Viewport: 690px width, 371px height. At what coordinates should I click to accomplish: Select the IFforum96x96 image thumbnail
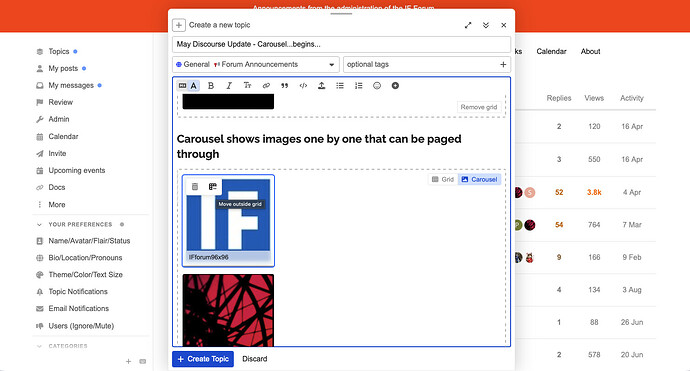tap(228, 220)
